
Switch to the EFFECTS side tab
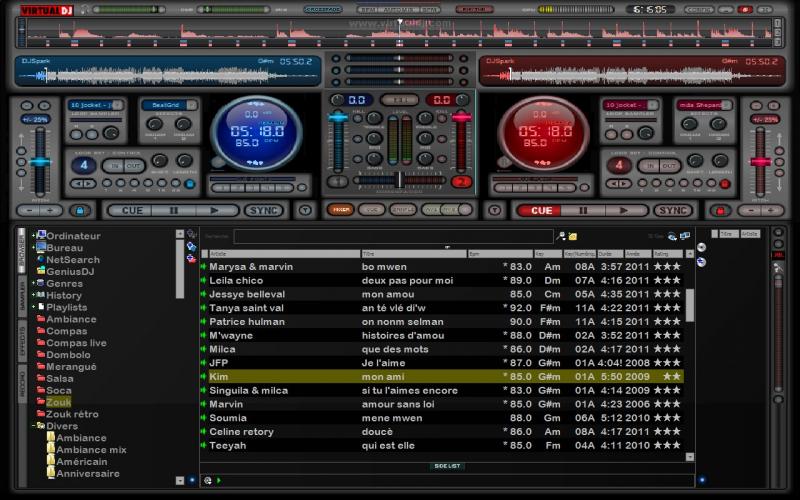22,341
